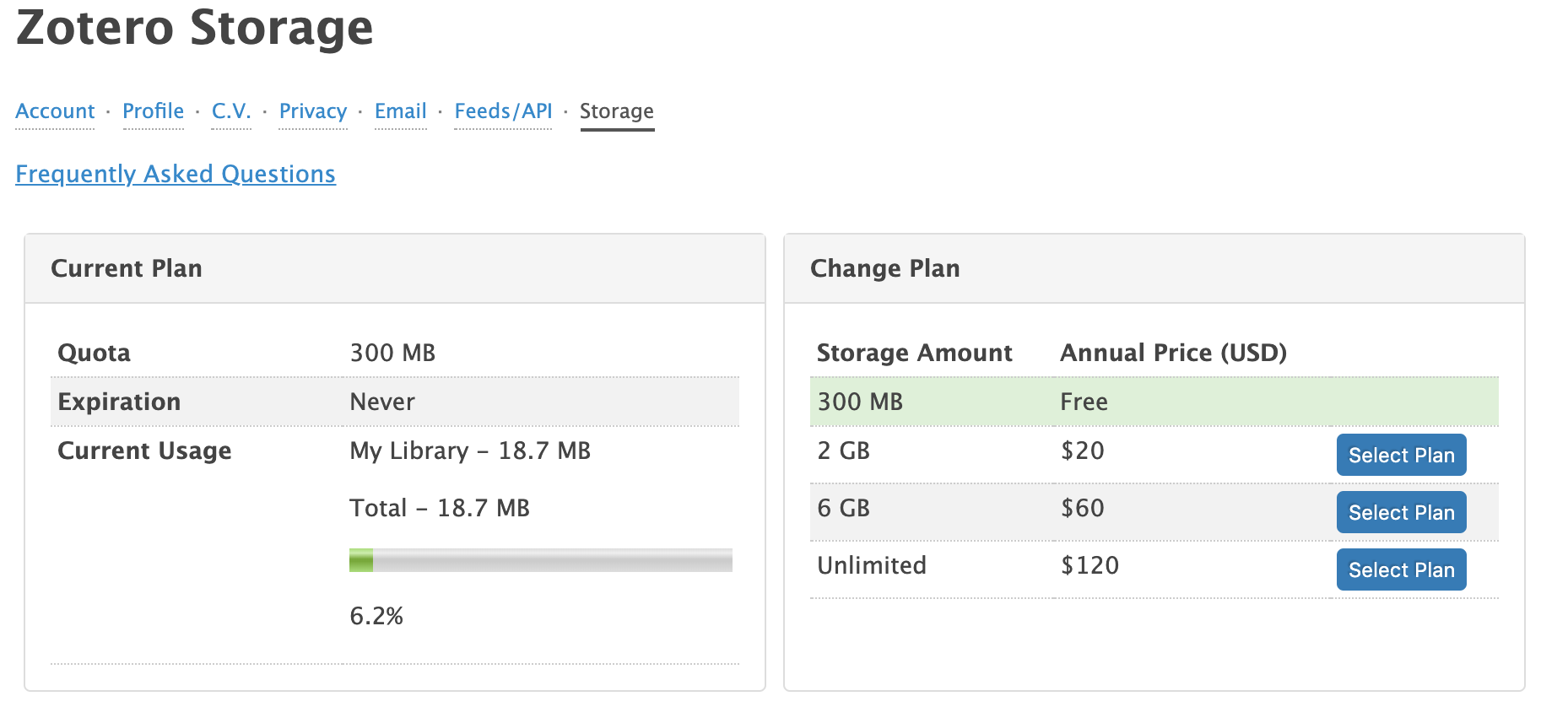
Task: Click the storage usage progress bar
Action: [541, 560]
